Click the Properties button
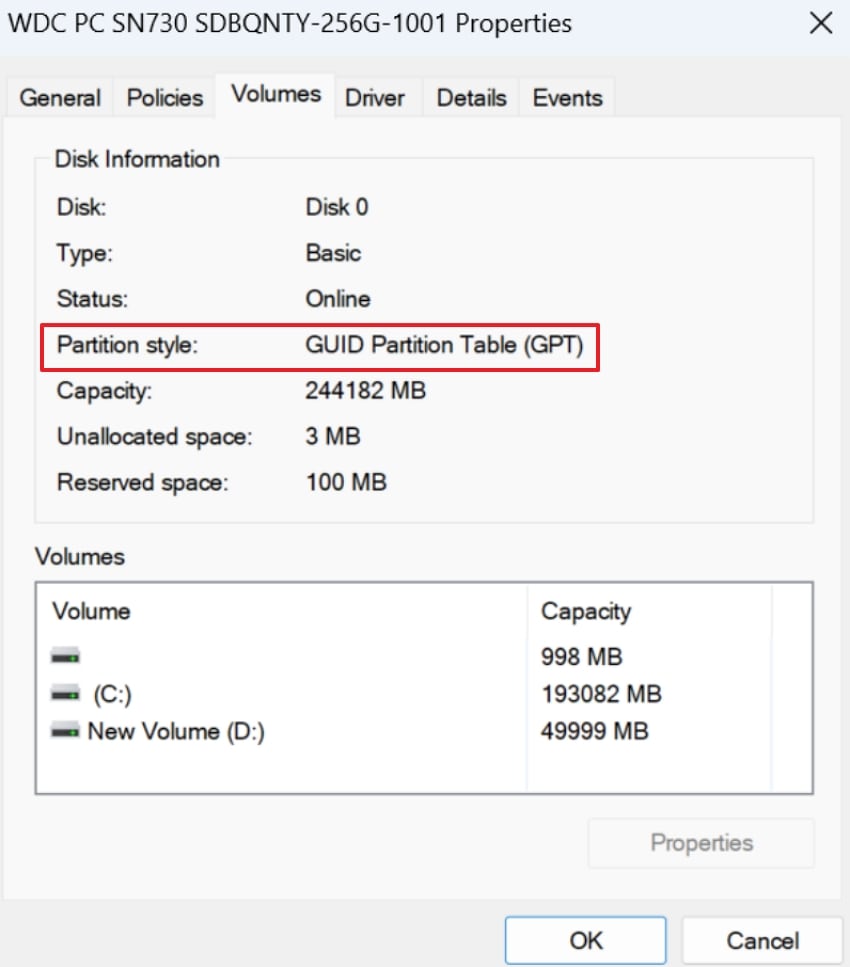 pyautogui.click(x=700, y=842)
